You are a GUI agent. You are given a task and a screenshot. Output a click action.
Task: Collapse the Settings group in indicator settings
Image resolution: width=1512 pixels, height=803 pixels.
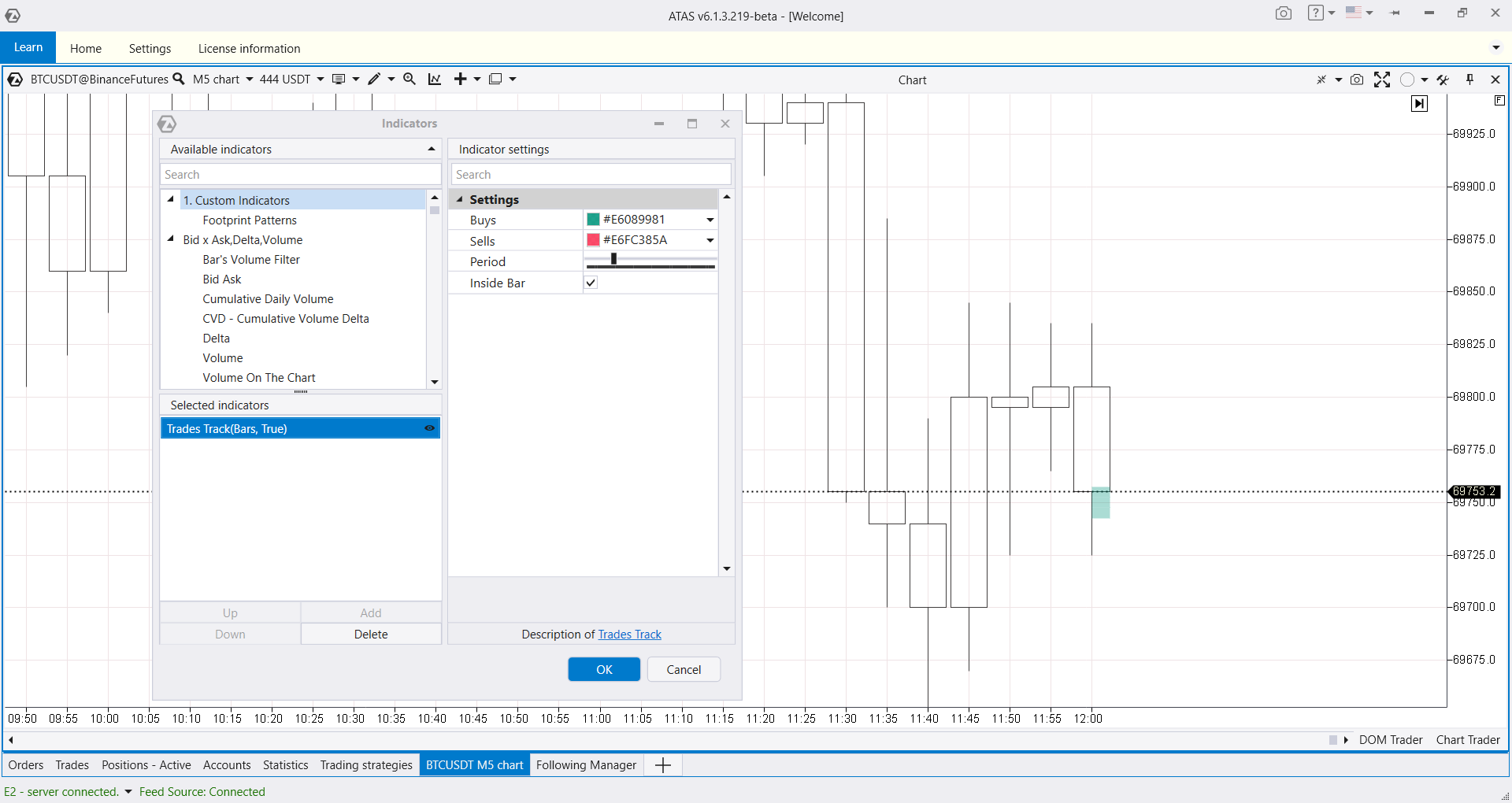(460, 200)
